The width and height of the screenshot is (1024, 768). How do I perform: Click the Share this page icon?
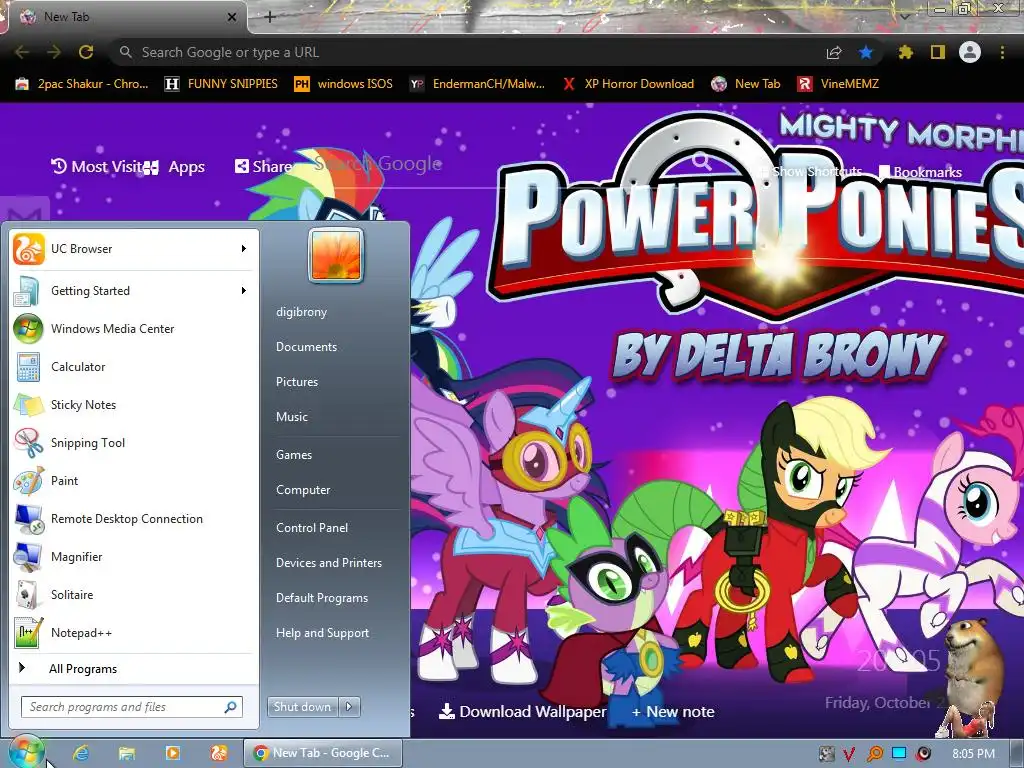[834, 52]
